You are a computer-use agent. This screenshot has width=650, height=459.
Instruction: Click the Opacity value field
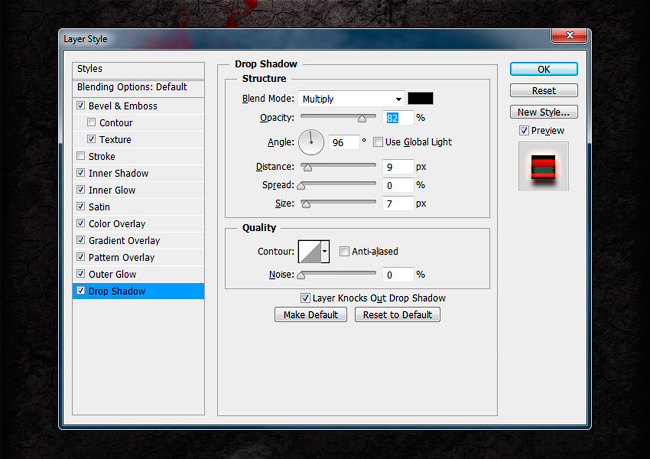398,118
